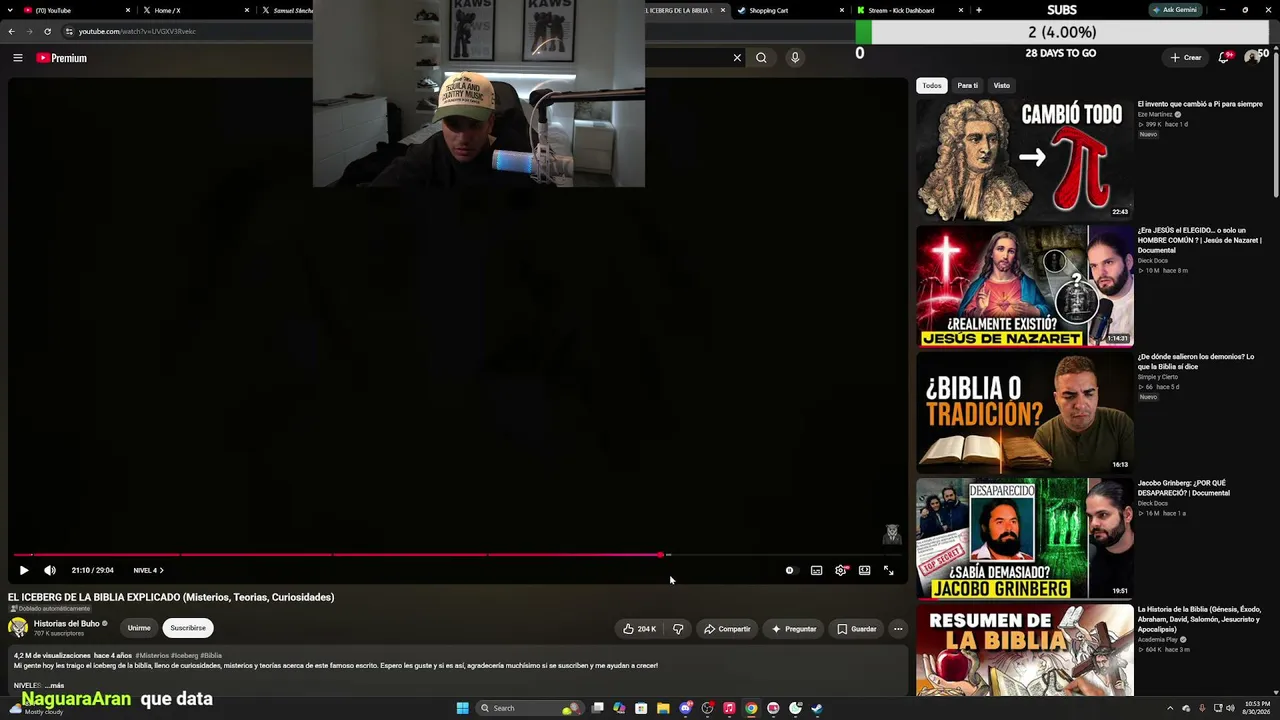Open the account avatar menu
The image size is (1280, 720).
1253,57
